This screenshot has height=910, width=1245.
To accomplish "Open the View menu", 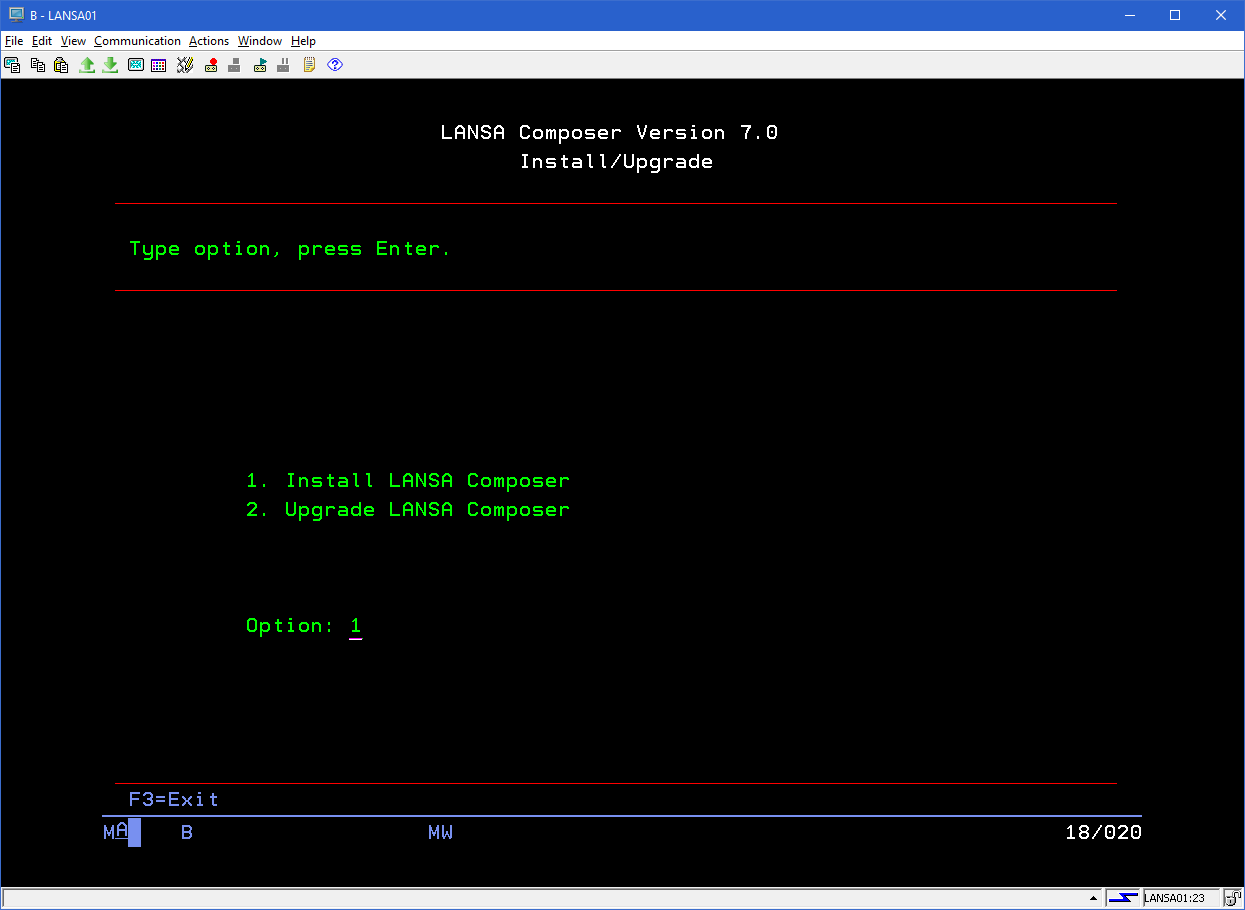I will coord(73,41).
